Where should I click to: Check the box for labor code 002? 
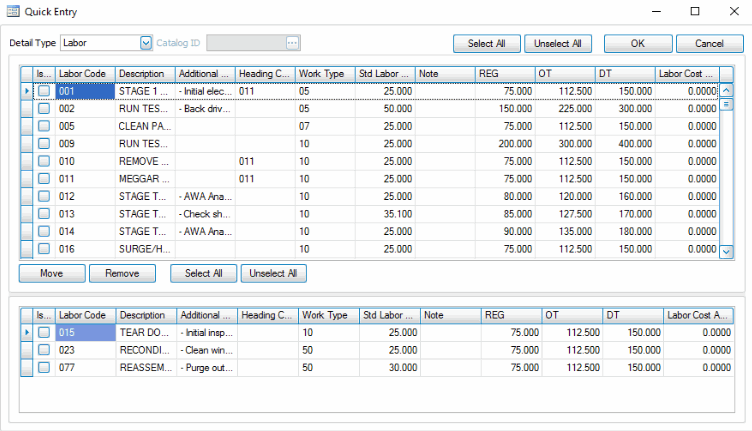[44, 109]
